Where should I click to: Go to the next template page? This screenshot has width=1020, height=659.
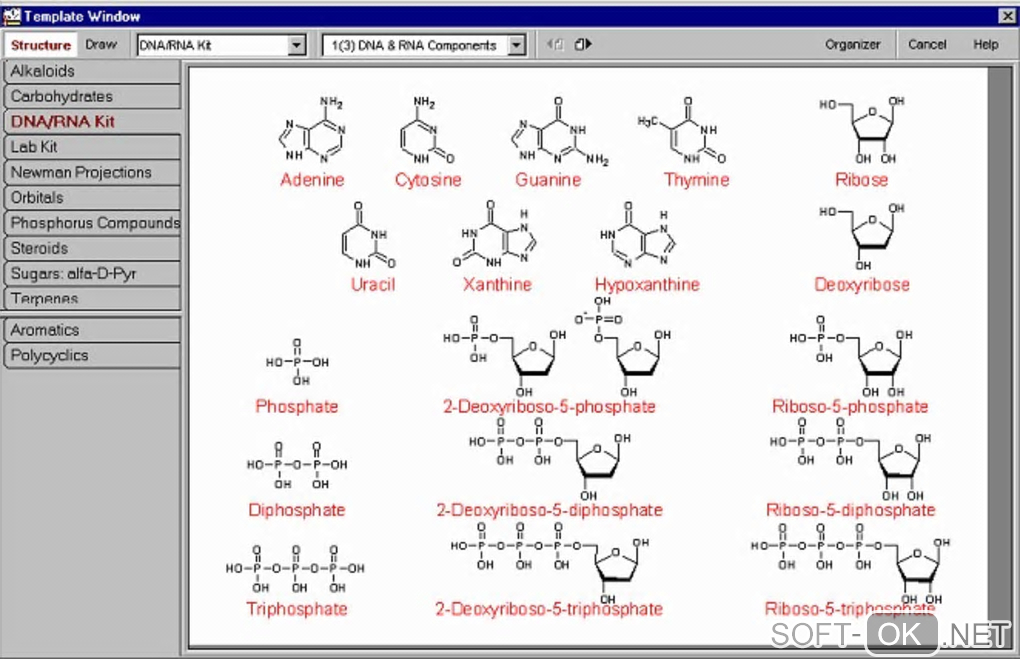(583, 44)
